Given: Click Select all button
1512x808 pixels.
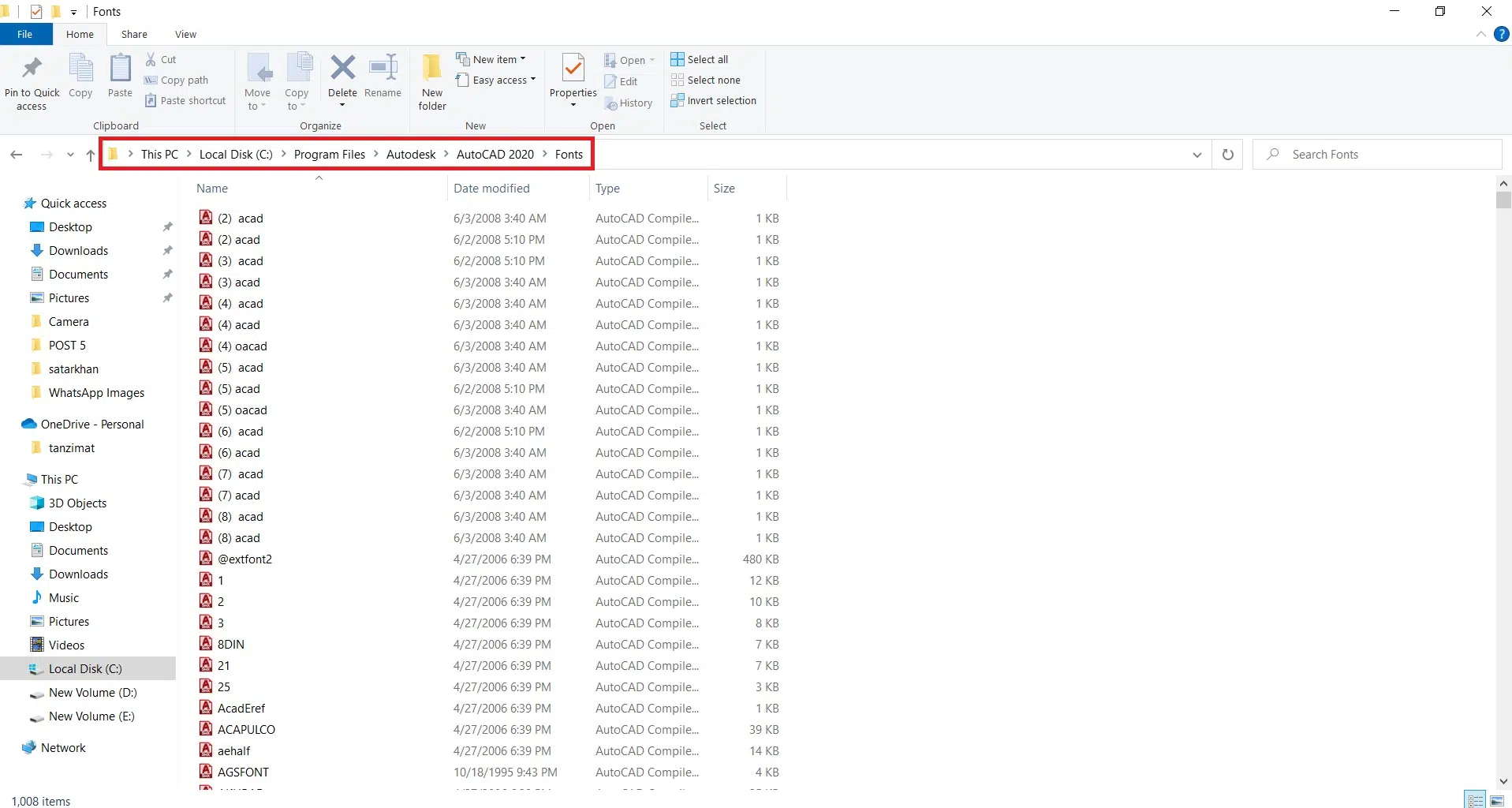Looking at the screenshot, I should [700, 59].
